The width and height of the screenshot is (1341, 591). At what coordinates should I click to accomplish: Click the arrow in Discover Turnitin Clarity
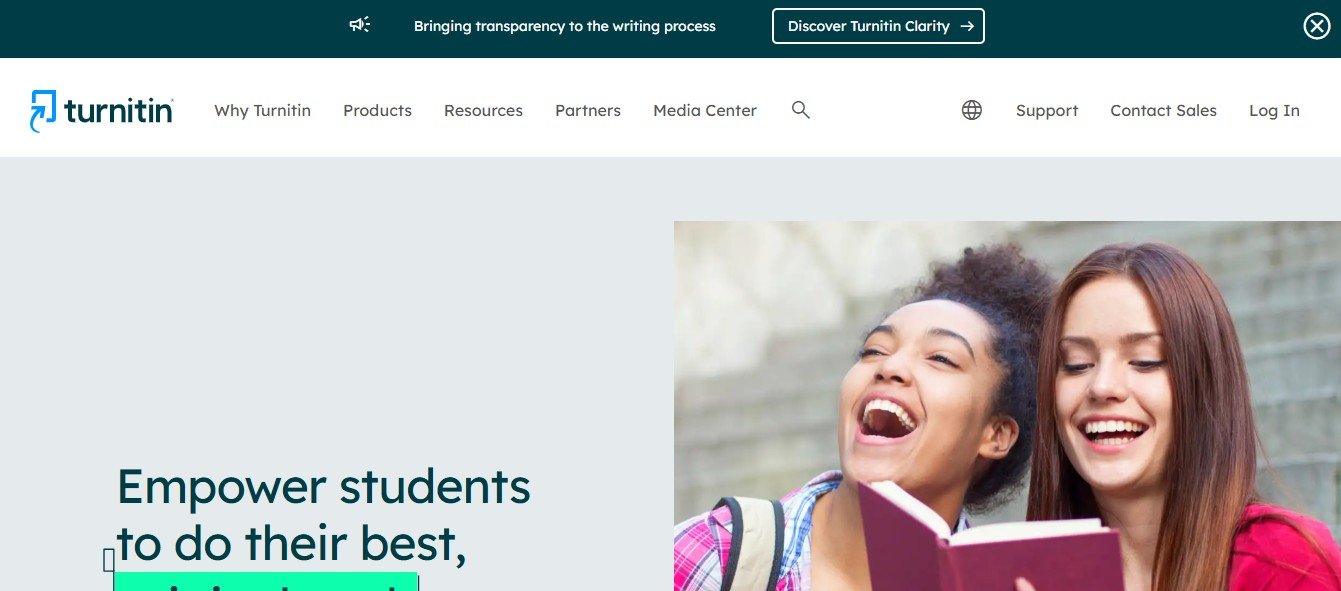click(966, 26)
